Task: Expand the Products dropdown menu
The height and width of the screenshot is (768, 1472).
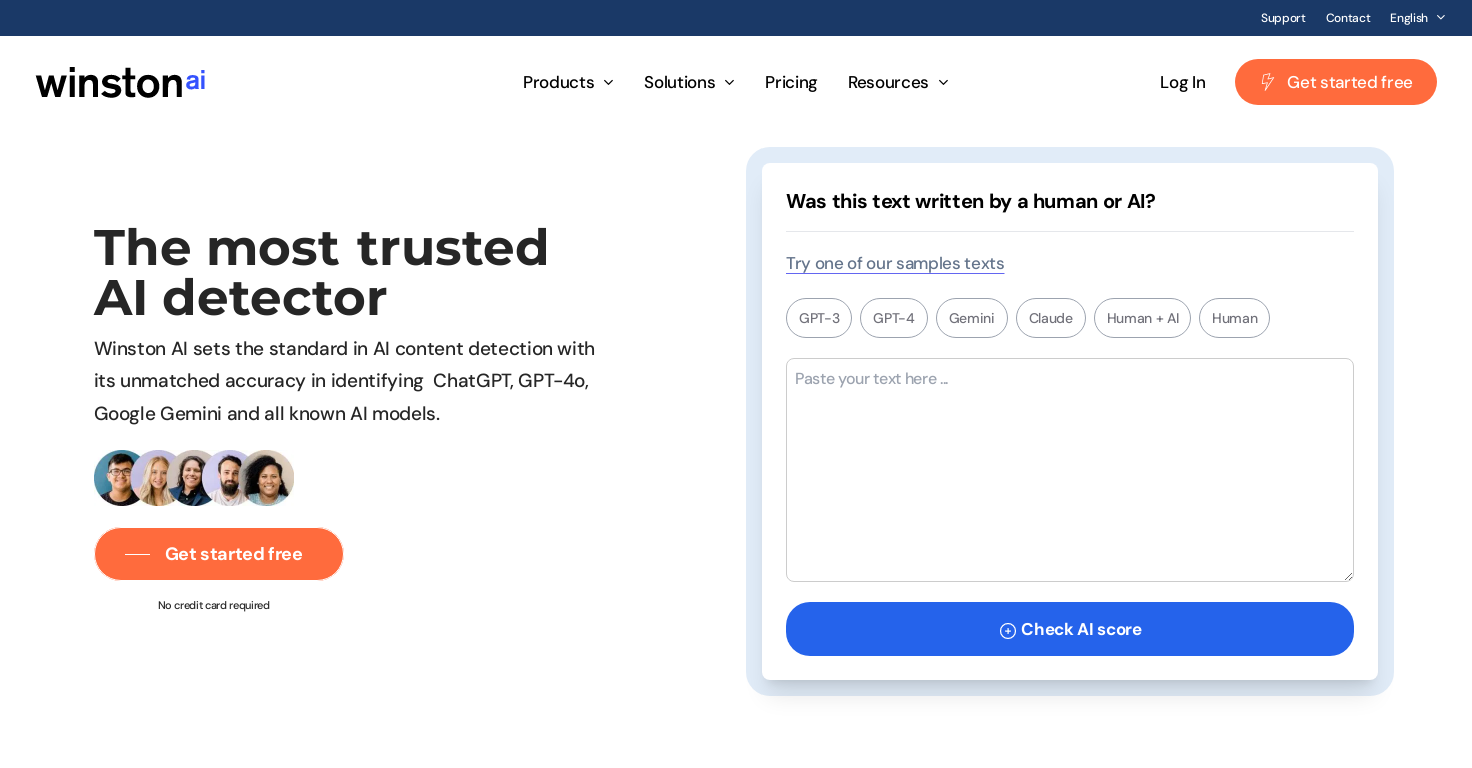Action: (568, 82)
